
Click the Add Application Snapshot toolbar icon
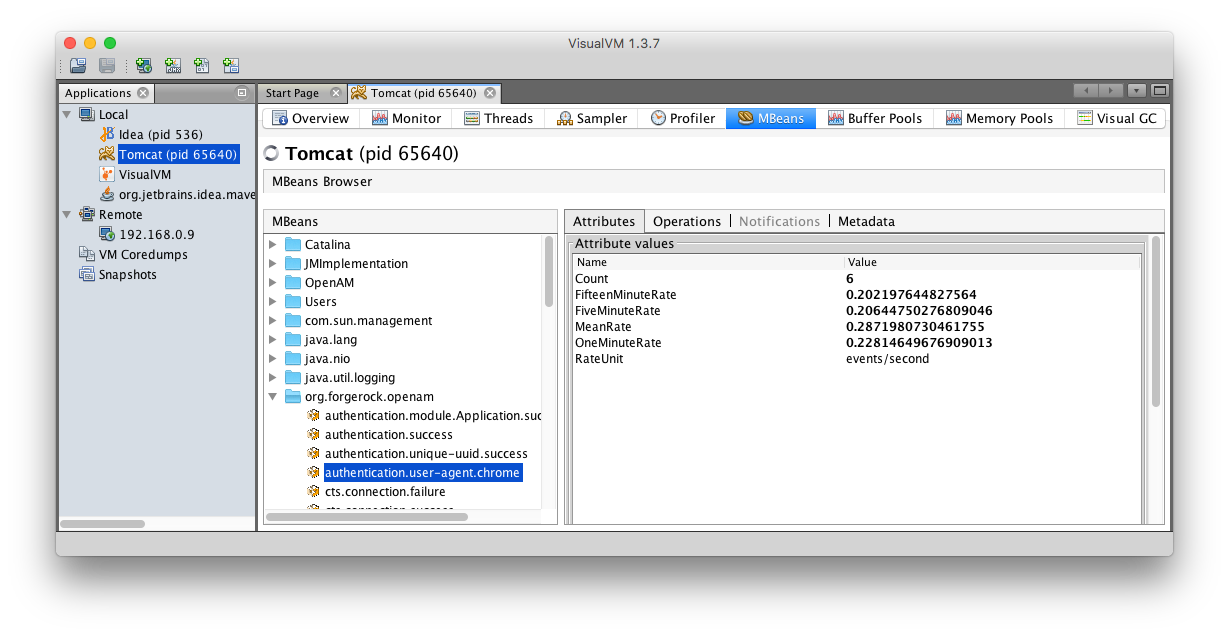click(231, 66)
